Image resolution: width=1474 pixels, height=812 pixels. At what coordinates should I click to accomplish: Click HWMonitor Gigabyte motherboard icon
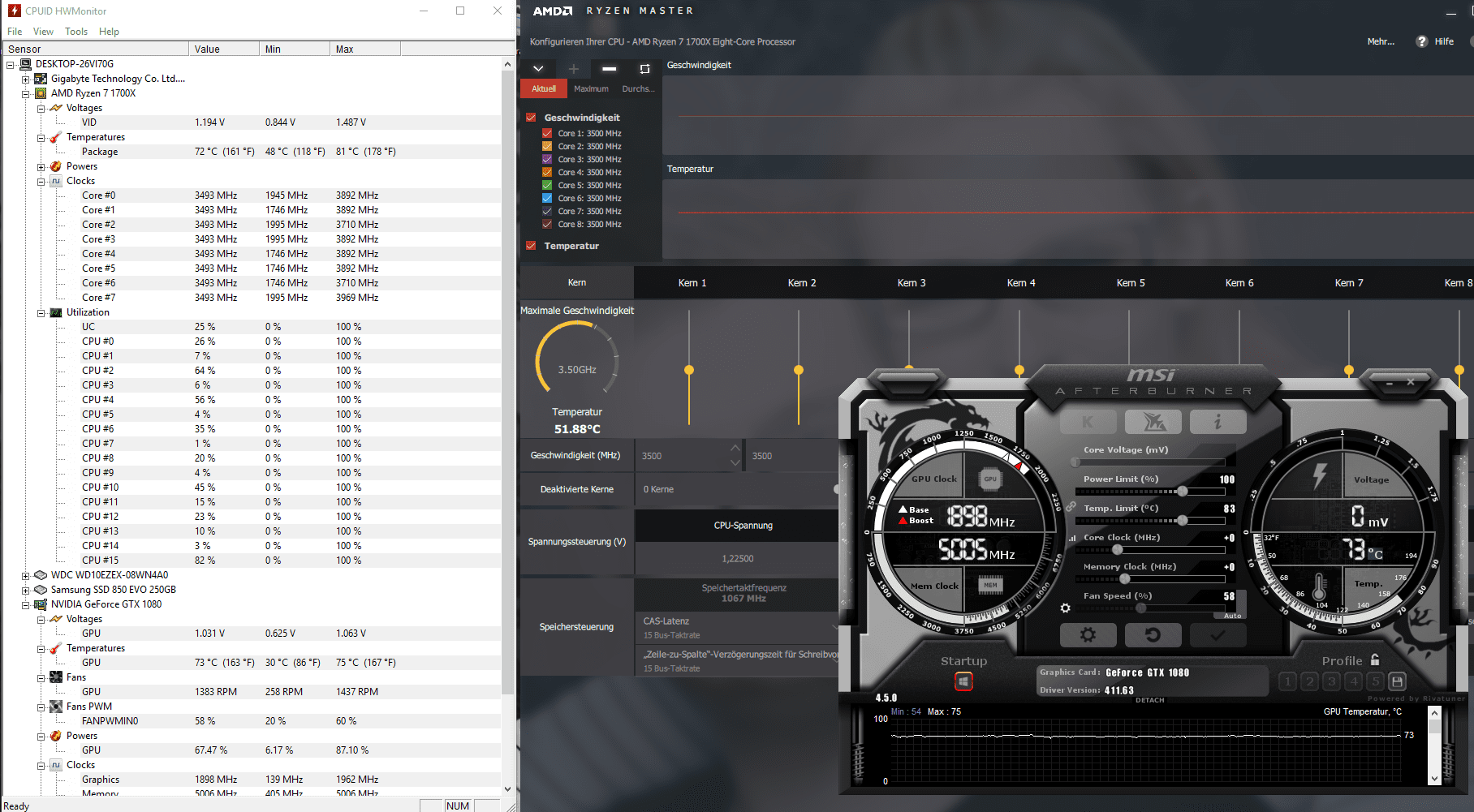point(41,79)
